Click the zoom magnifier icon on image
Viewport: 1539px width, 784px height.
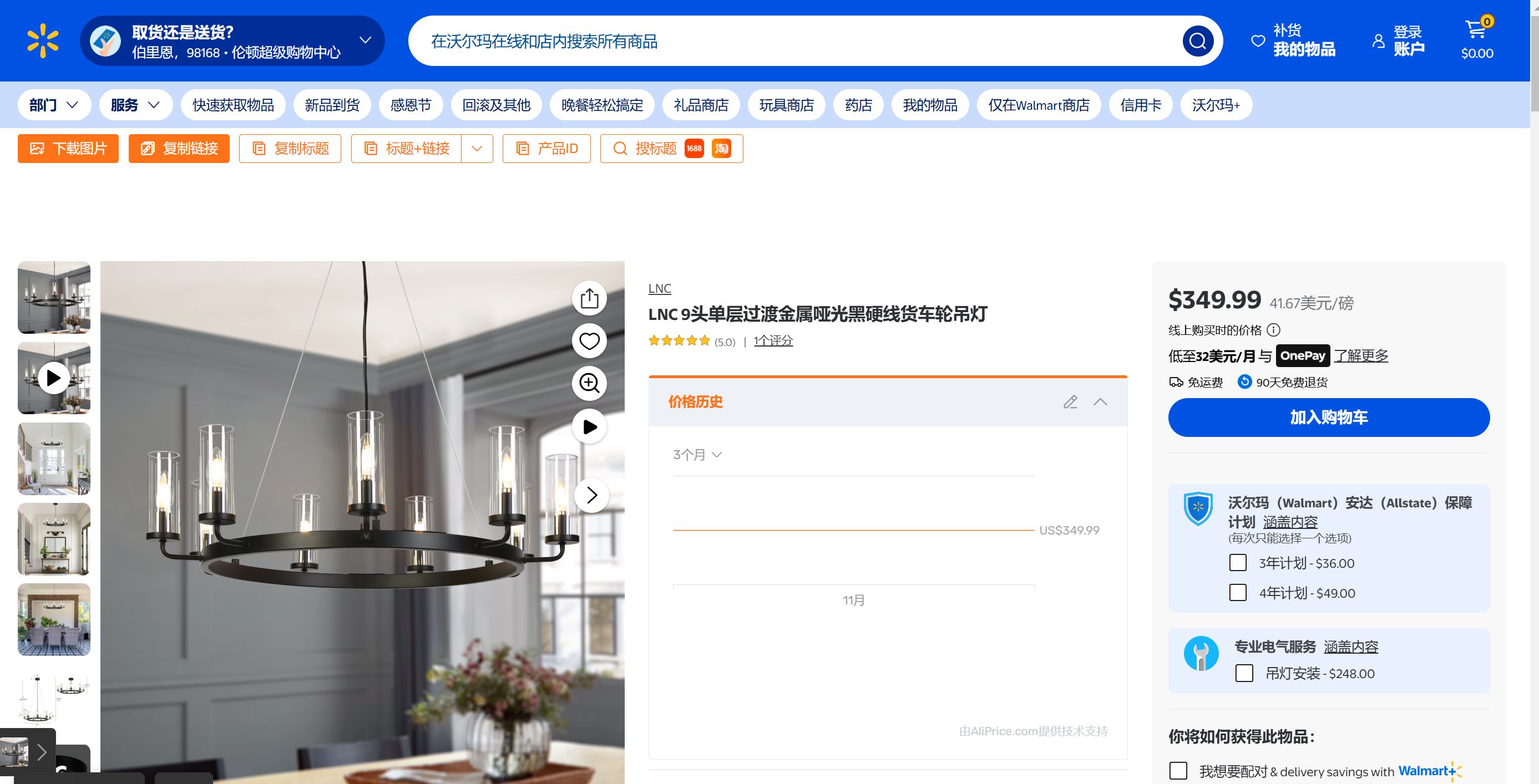click(x=589, y=383)
